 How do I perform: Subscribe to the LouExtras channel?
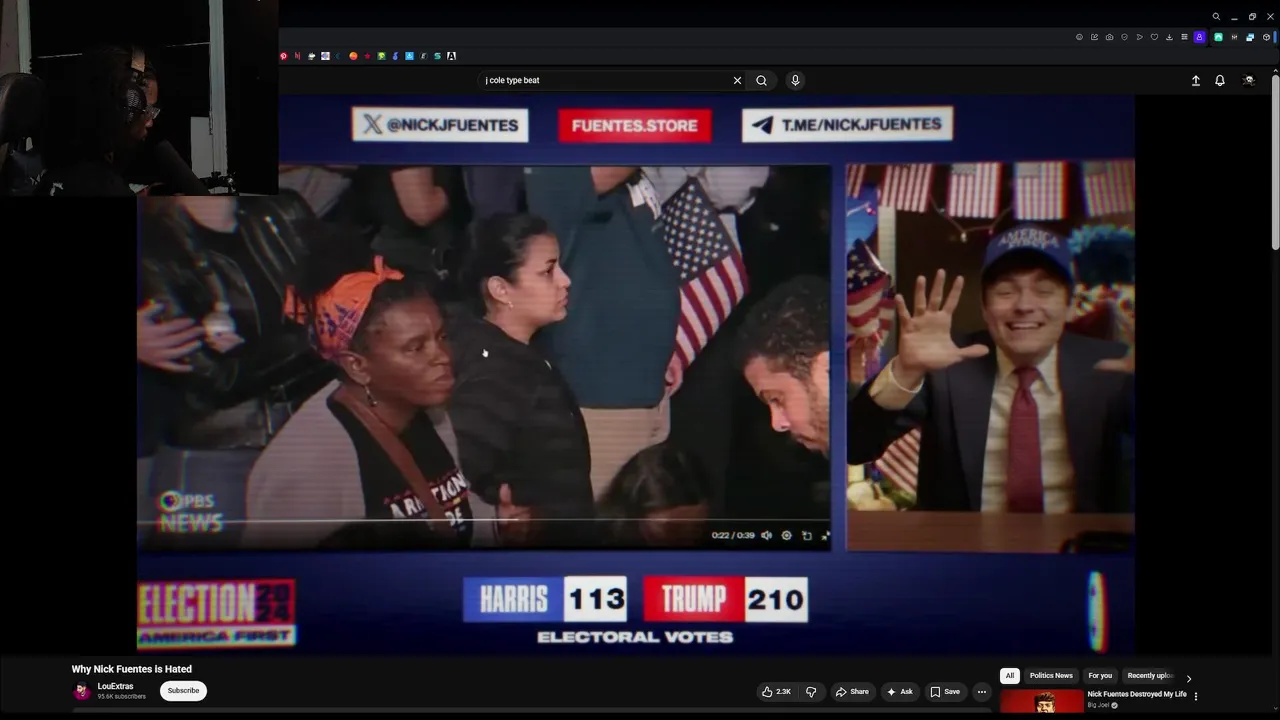(x=183, y=691)
